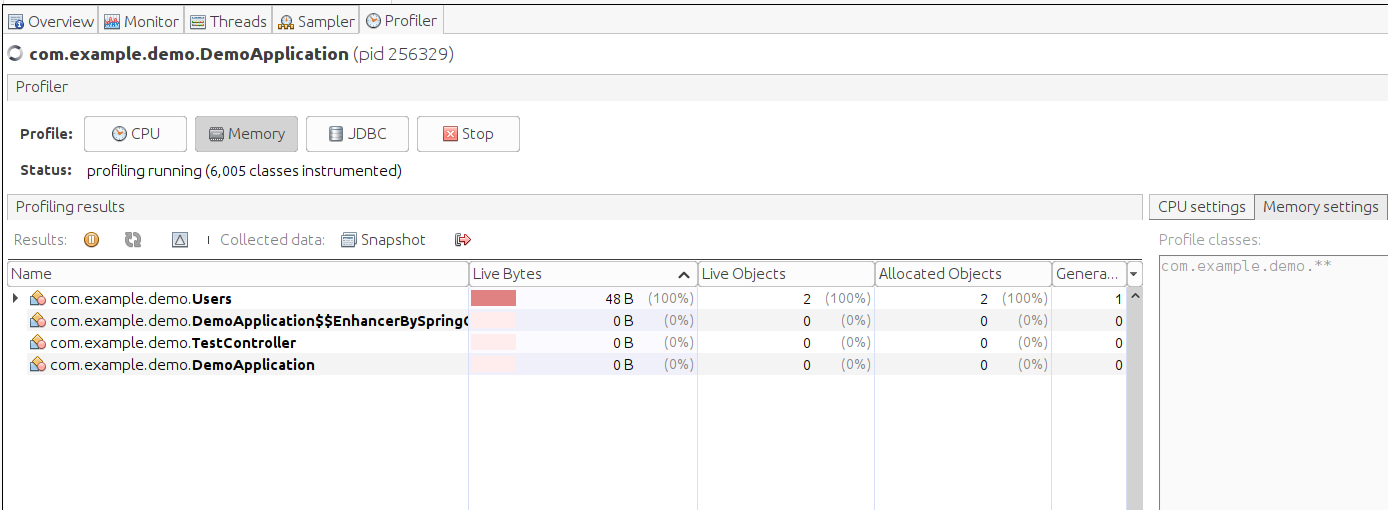Screen dimensions: 1388x510
Task: Click the 48 B live bytes value
Action: pyautogui.click(x=619, y=298)
